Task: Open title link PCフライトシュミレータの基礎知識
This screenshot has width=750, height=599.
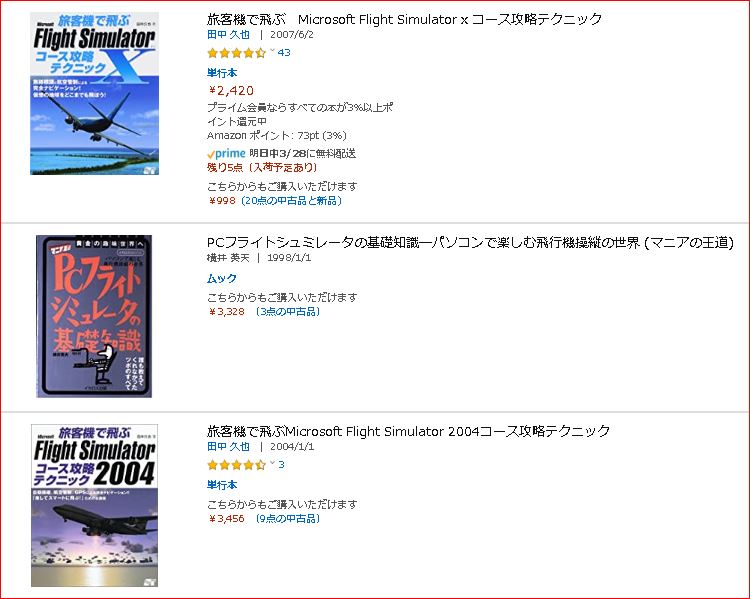Action: [x=470, y=243]
